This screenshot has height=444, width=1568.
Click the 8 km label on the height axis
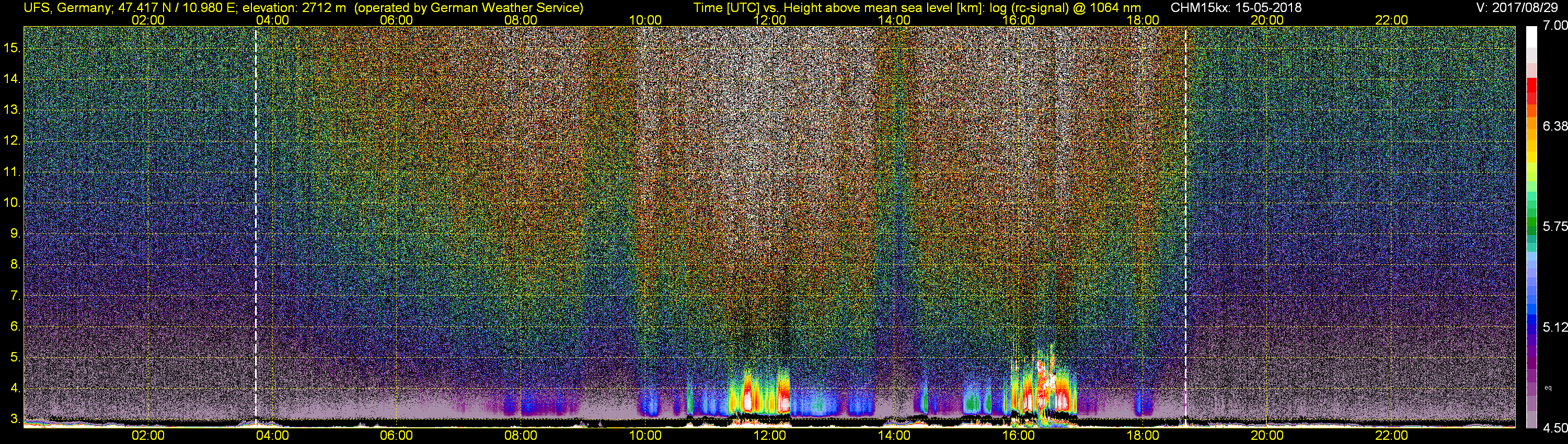click(15, 265)
